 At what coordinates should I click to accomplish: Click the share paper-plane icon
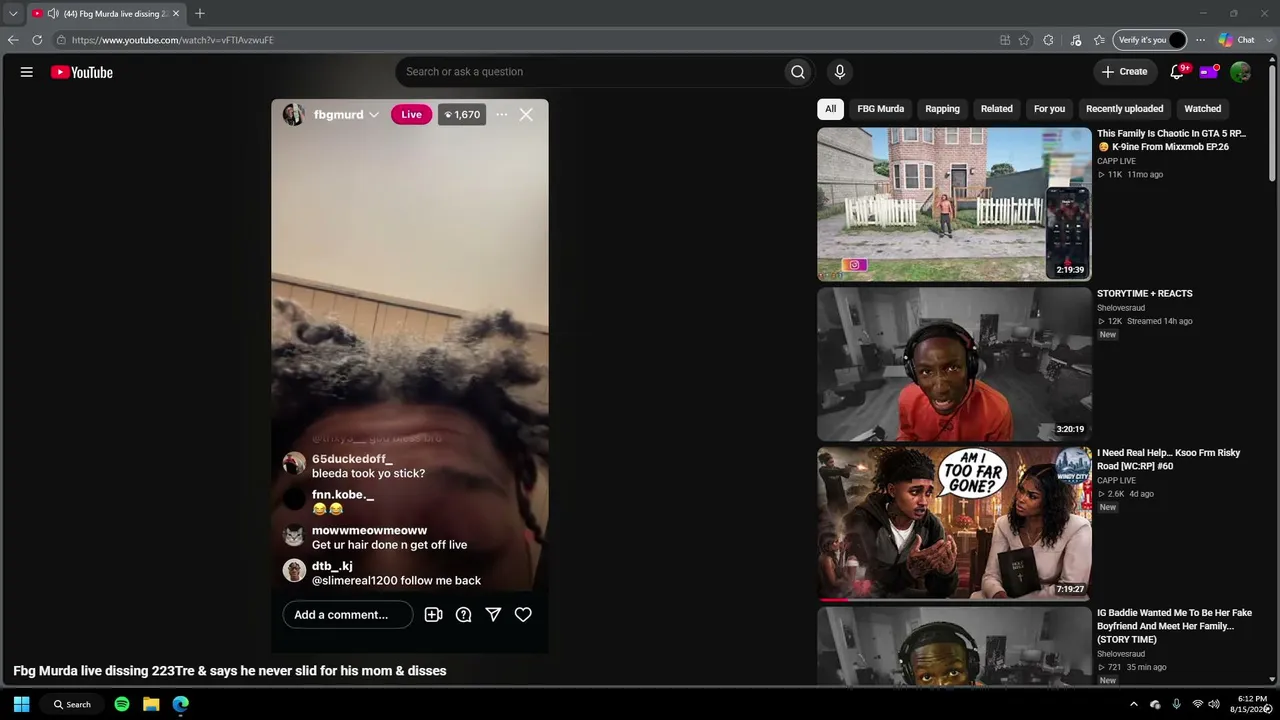point(494,615)
